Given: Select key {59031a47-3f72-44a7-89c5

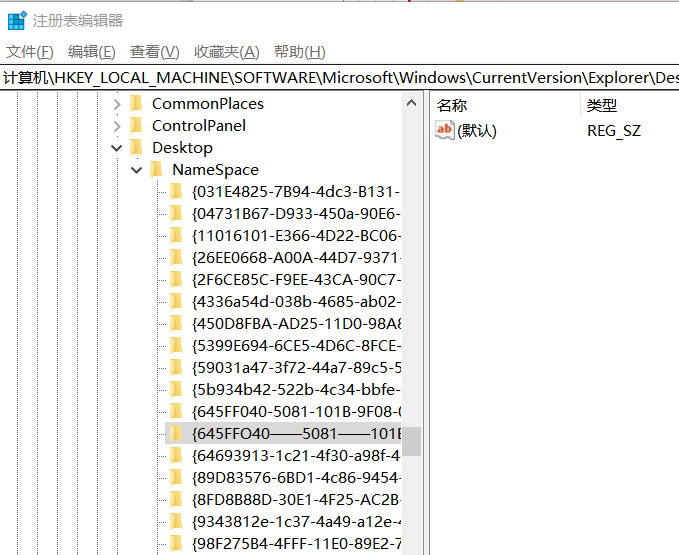Looking at the screenshot, I should pos(296,368).
